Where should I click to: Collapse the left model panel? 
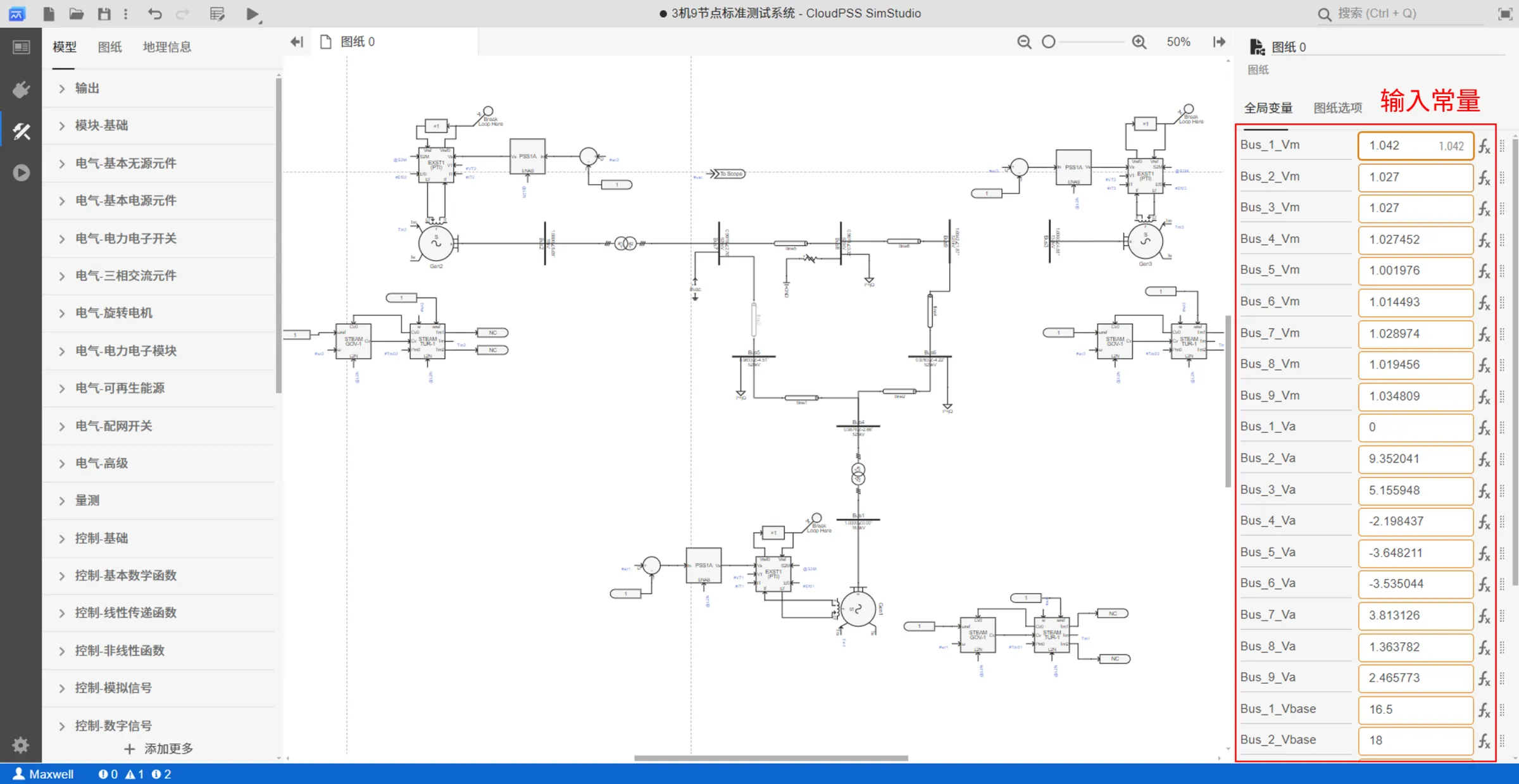pos(297,42)
